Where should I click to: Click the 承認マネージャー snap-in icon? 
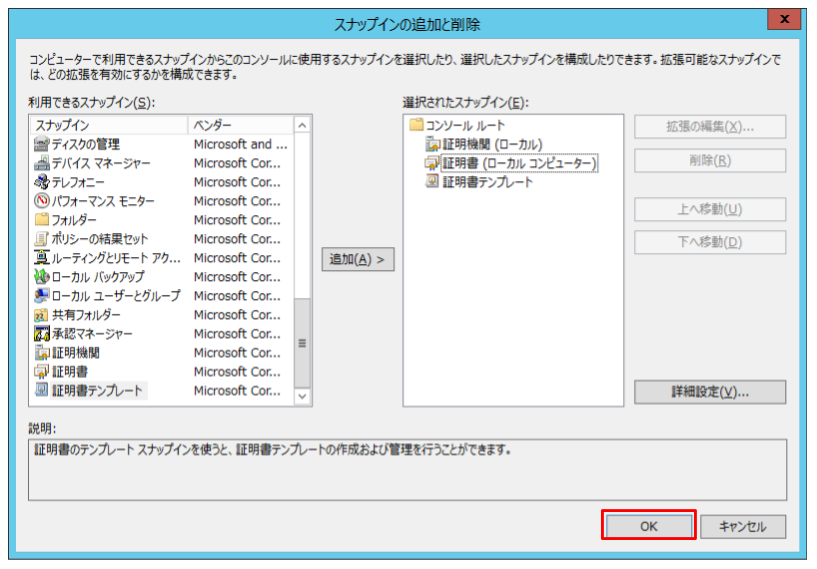click(42, 333)
